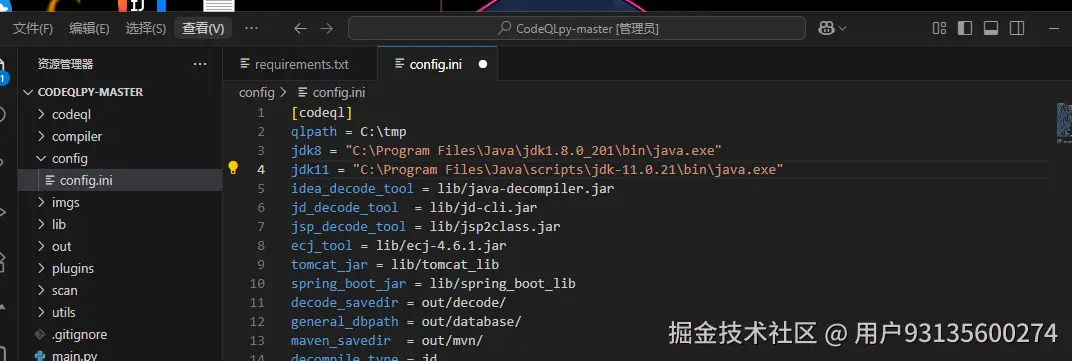Click the tomcat_jar line
1072x361 pixels.
pyautogui.click(x=395, y=264)
